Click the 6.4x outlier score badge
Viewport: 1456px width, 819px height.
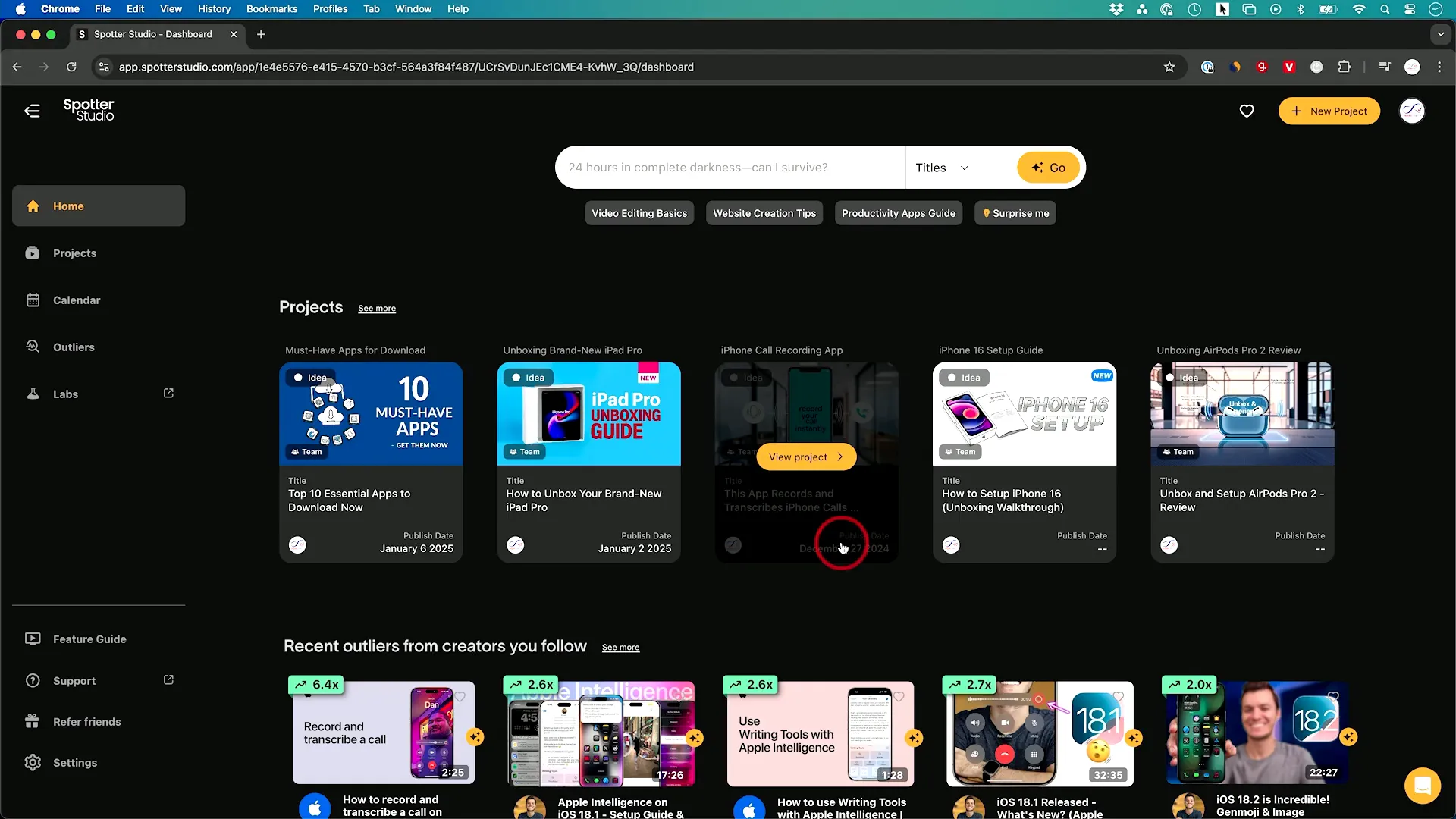[317, 684]
